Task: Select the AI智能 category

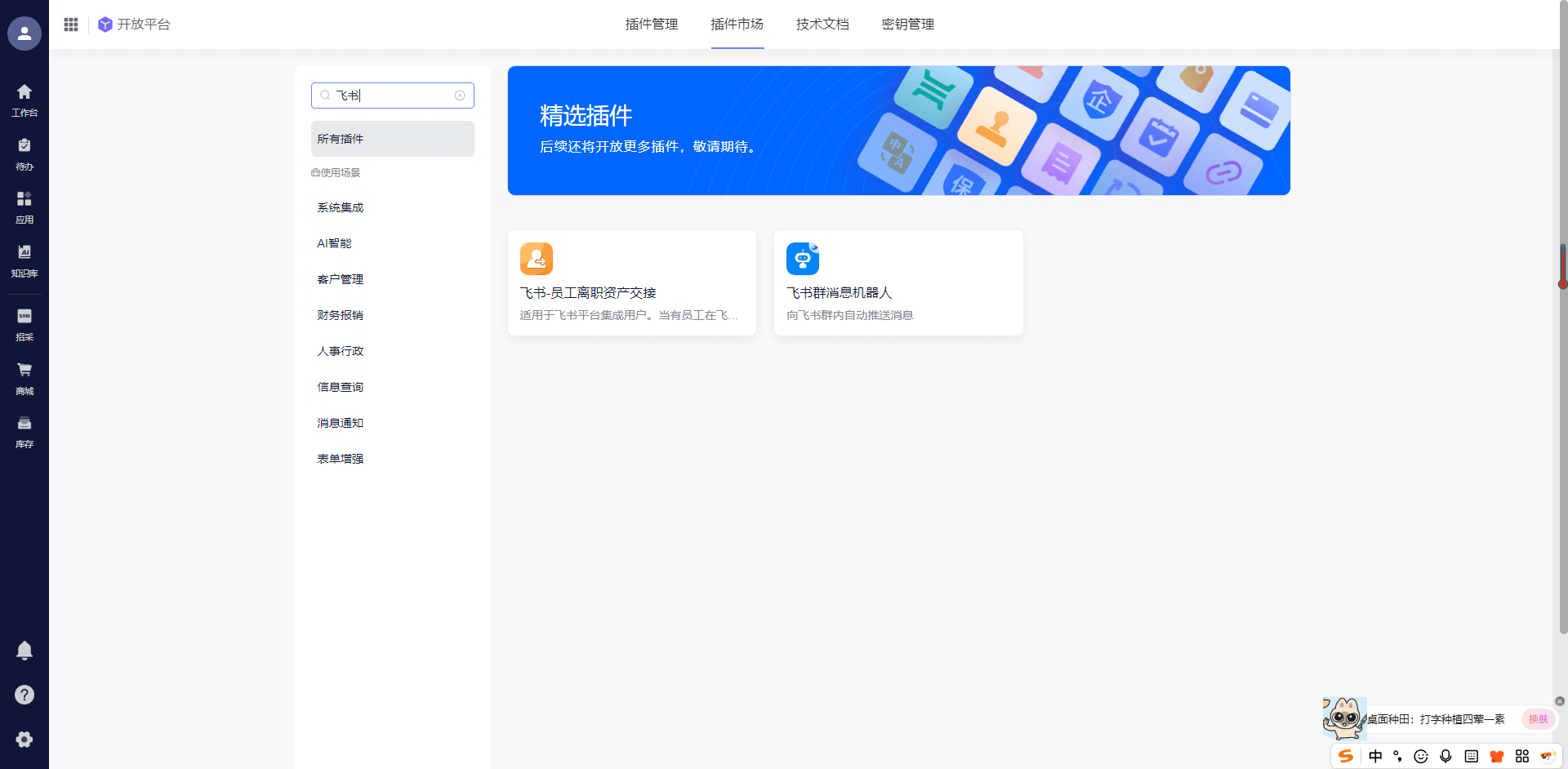Action: point(335,243)
